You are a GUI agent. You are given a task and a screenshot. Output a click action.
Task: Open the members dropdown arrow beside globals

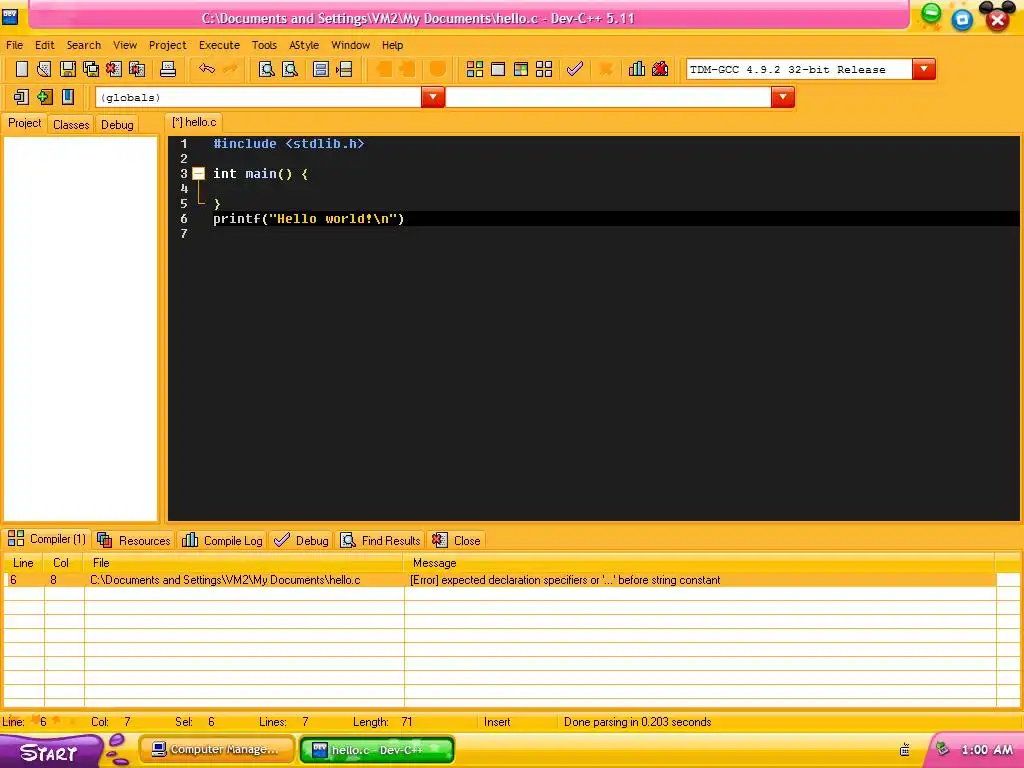783,97
